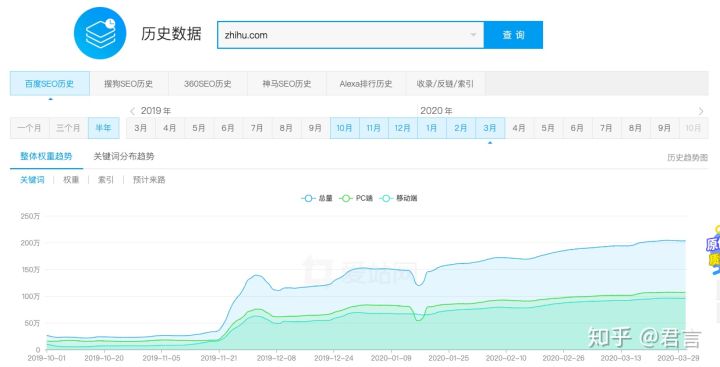
Task: Click the 2019年 year label
Action: click(156, 111)
